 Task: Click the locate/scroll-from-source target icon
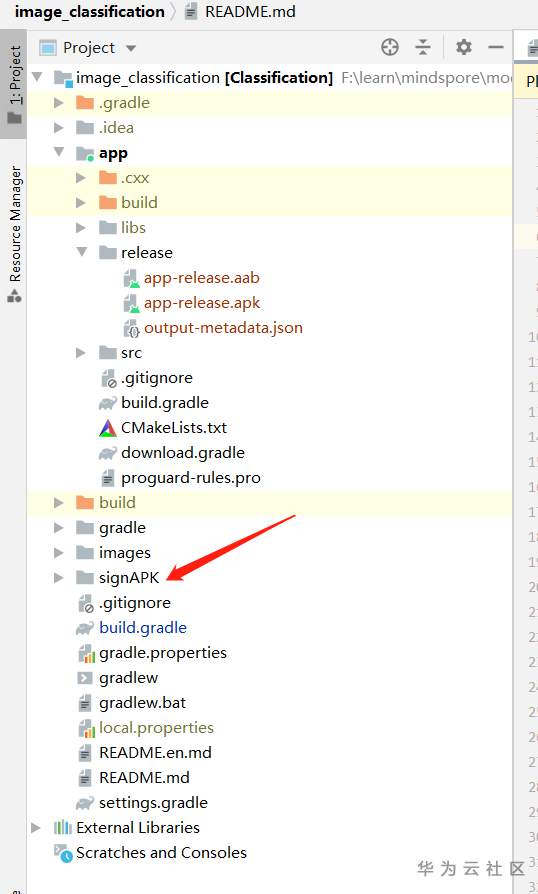coord(390,47)
